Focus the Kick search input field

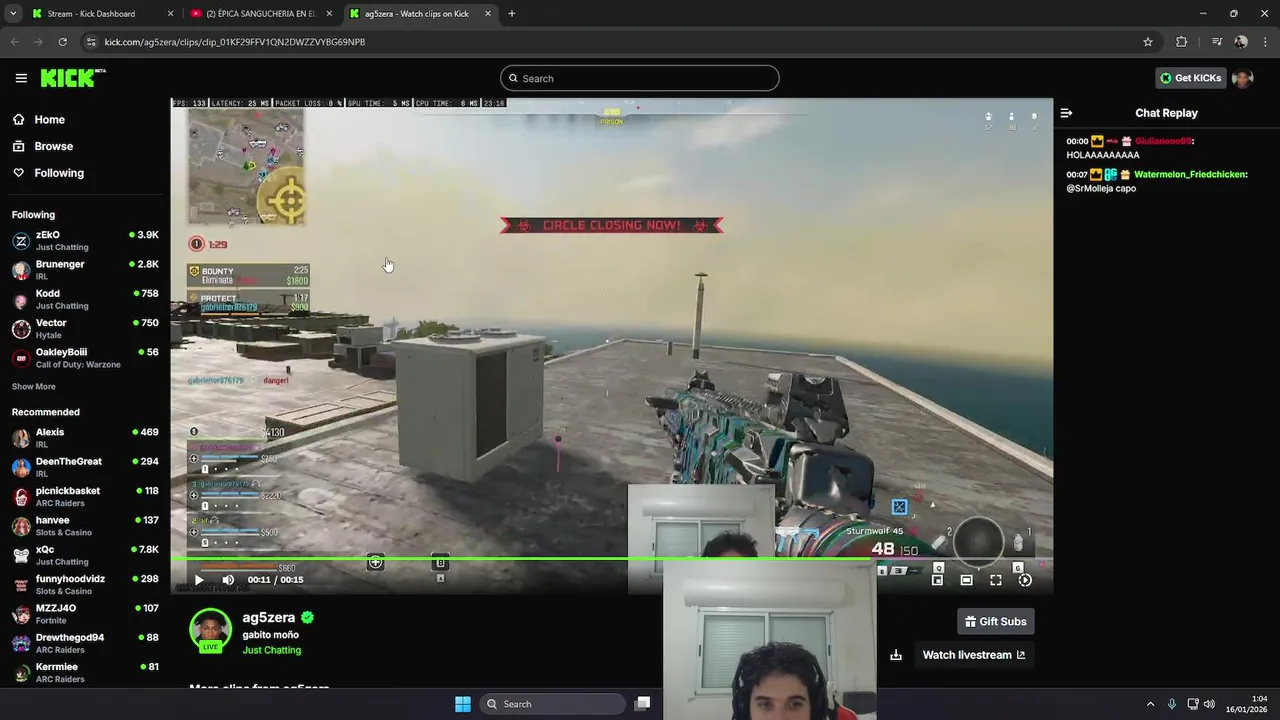640,78
